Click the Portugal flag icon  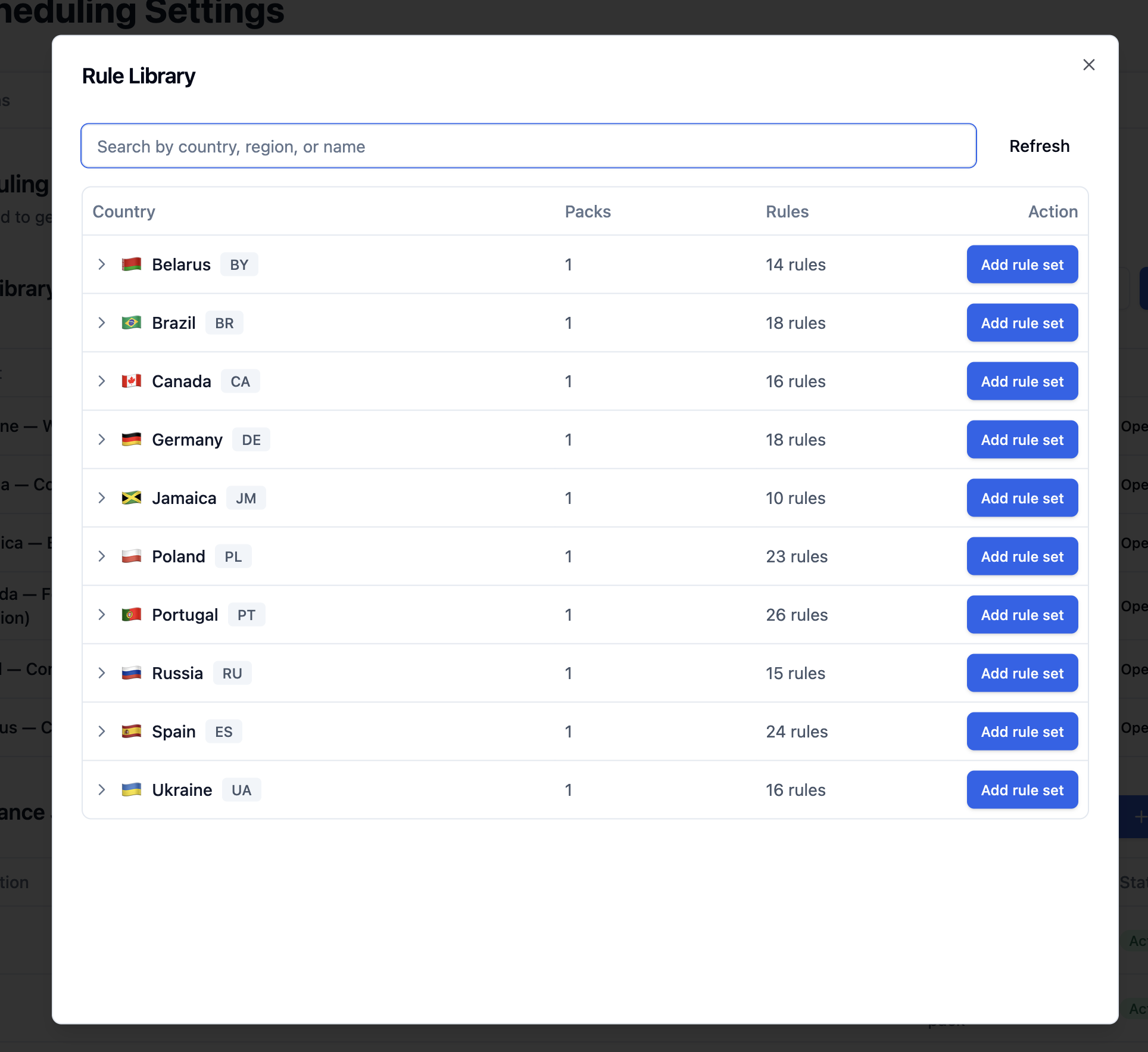[x=132, y=615]
